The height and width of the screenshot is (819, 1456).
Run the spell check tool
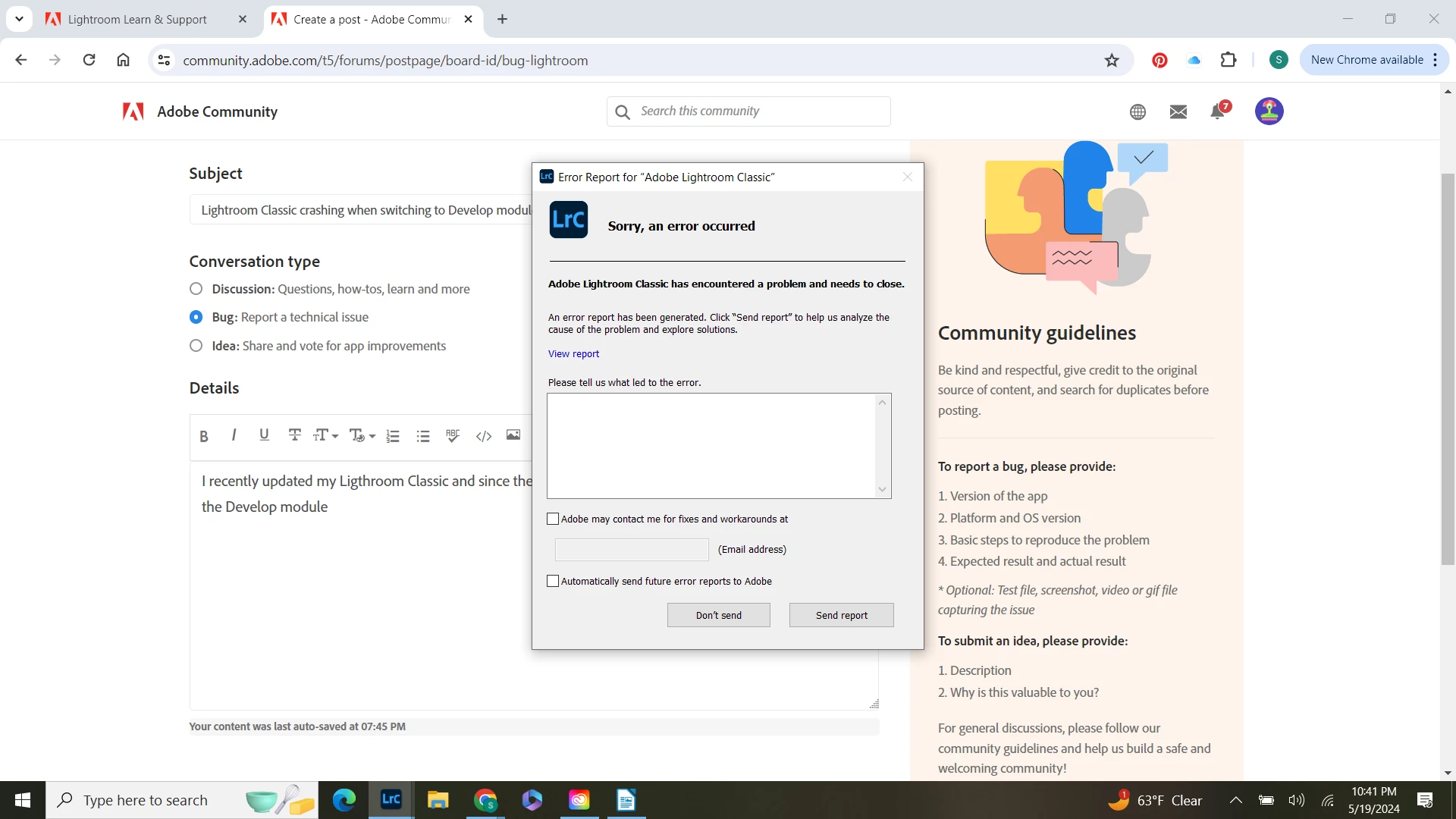[x=453, y=436]
